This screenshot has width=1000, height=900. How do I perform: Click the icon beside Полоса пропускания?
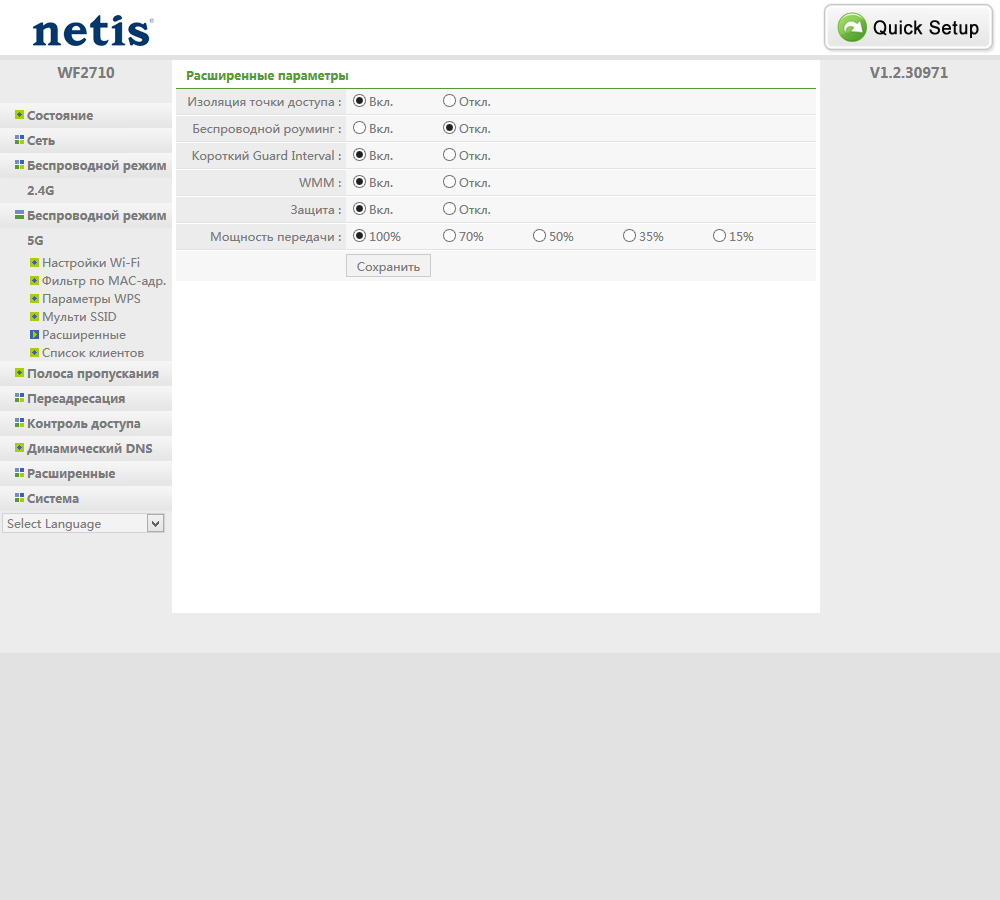click(x=19, y=373)
